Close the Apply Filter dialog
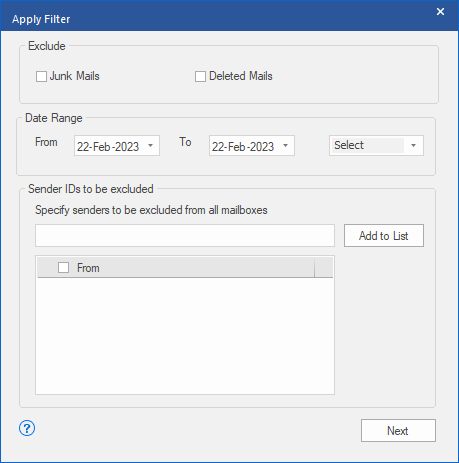The image size is (459, 463). coord(440,12)
